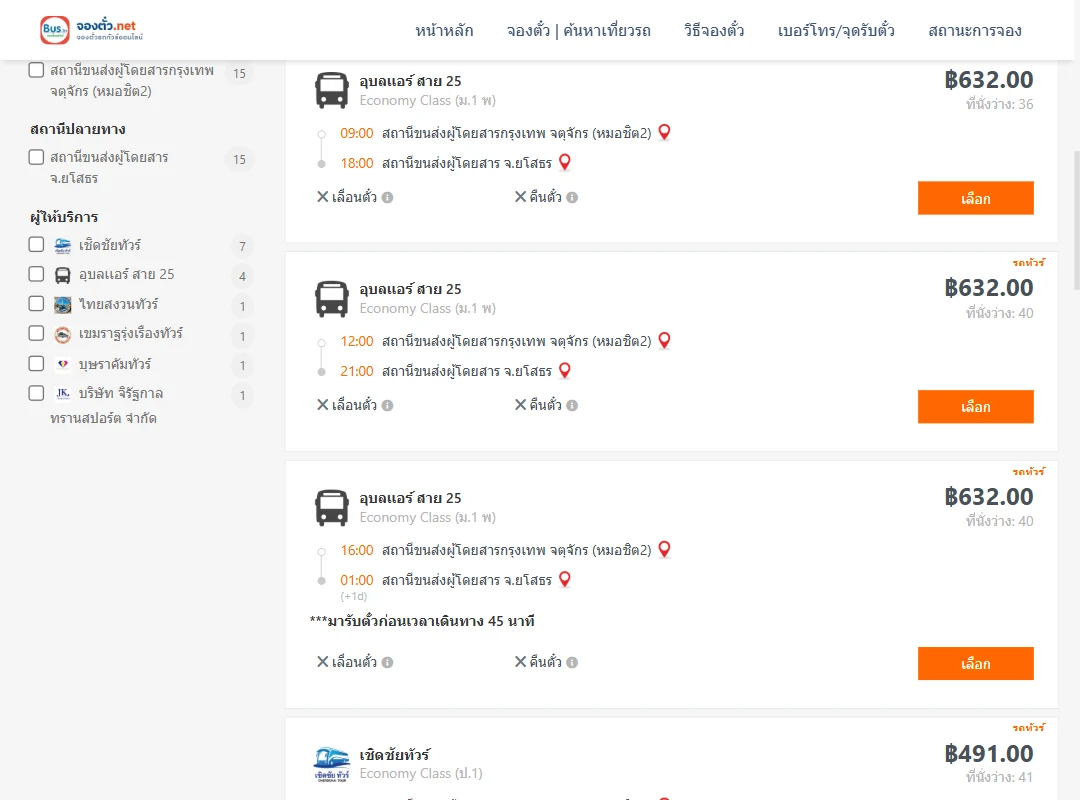The image size is (1080, 800).
Task: Open map pin for 21:00 arrival station
Action: pos(565,371)
